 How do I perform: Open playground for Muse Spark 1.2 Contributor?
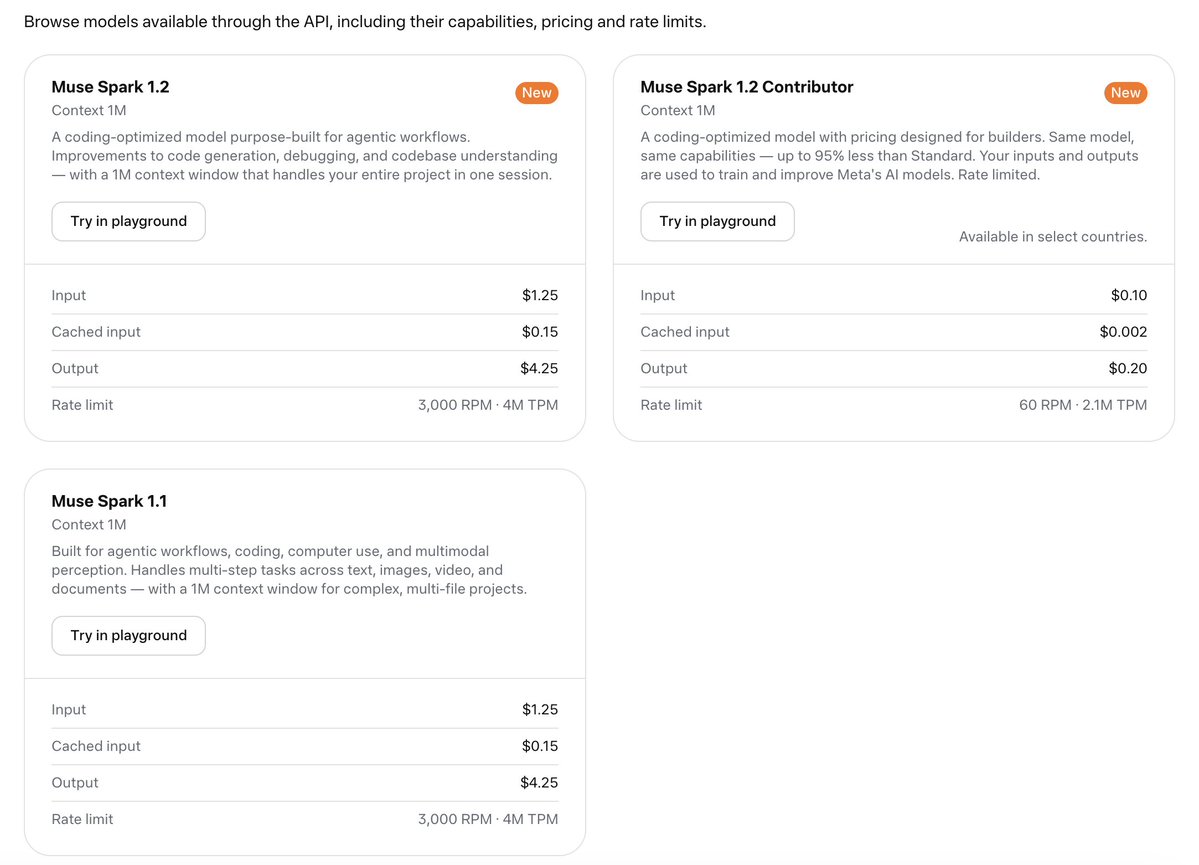pos(717,221)
